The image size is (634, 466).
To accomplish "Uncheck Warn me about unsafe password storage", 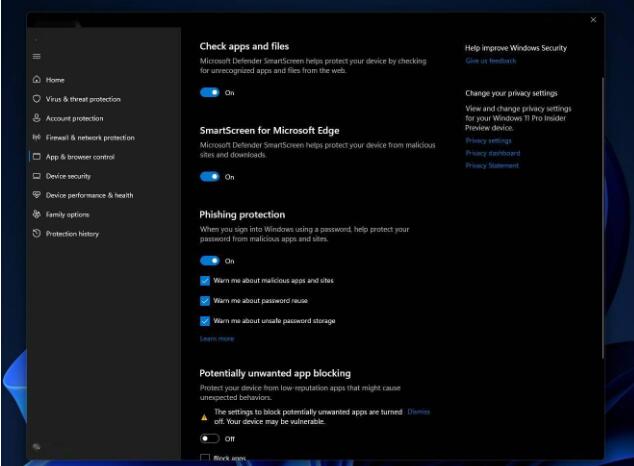I will 205,321.
